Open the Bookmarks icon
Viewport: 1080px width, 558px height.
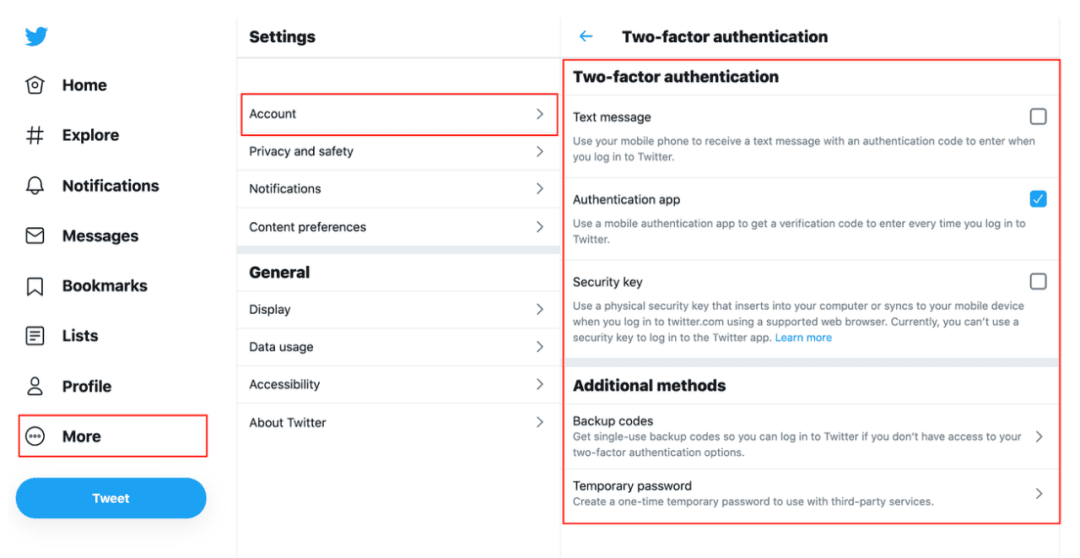point(34,286)
